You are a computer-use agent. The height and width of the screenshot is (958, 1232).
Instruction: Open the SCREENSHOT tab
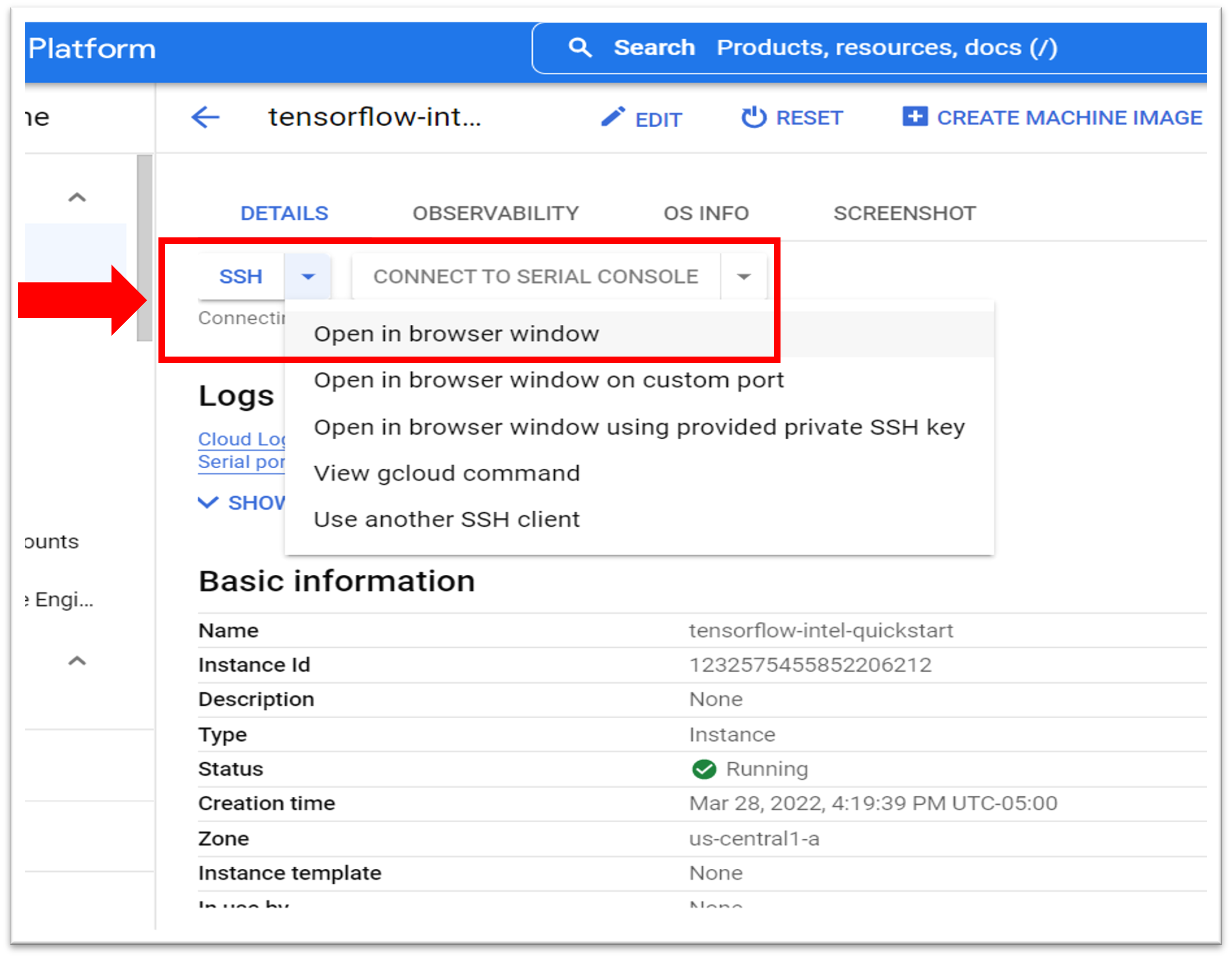pyautogui.click(x=904, y=213)
